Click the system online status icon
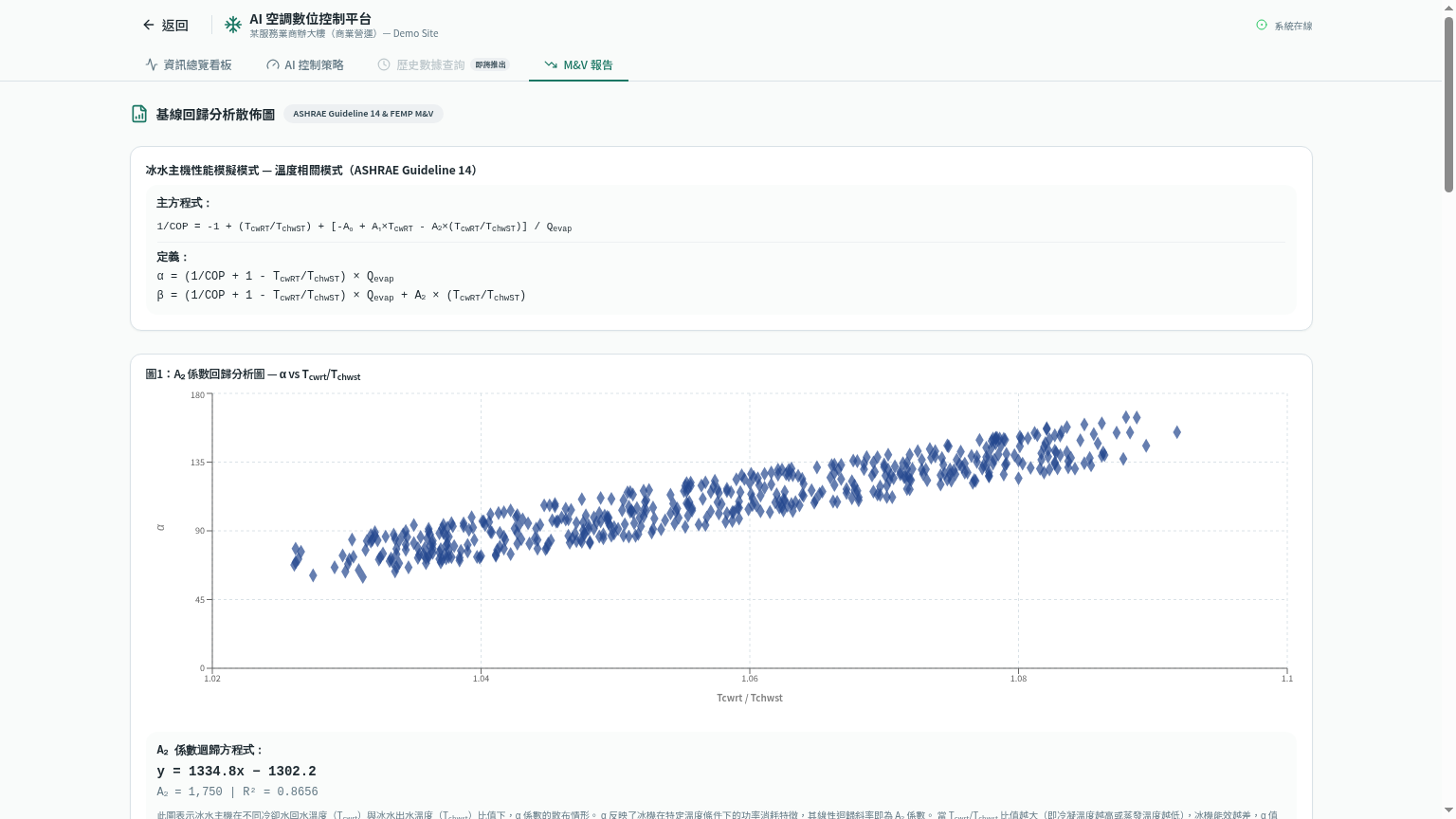The width and height of the screenshot is (1456, 819). tap(1262, 26)
